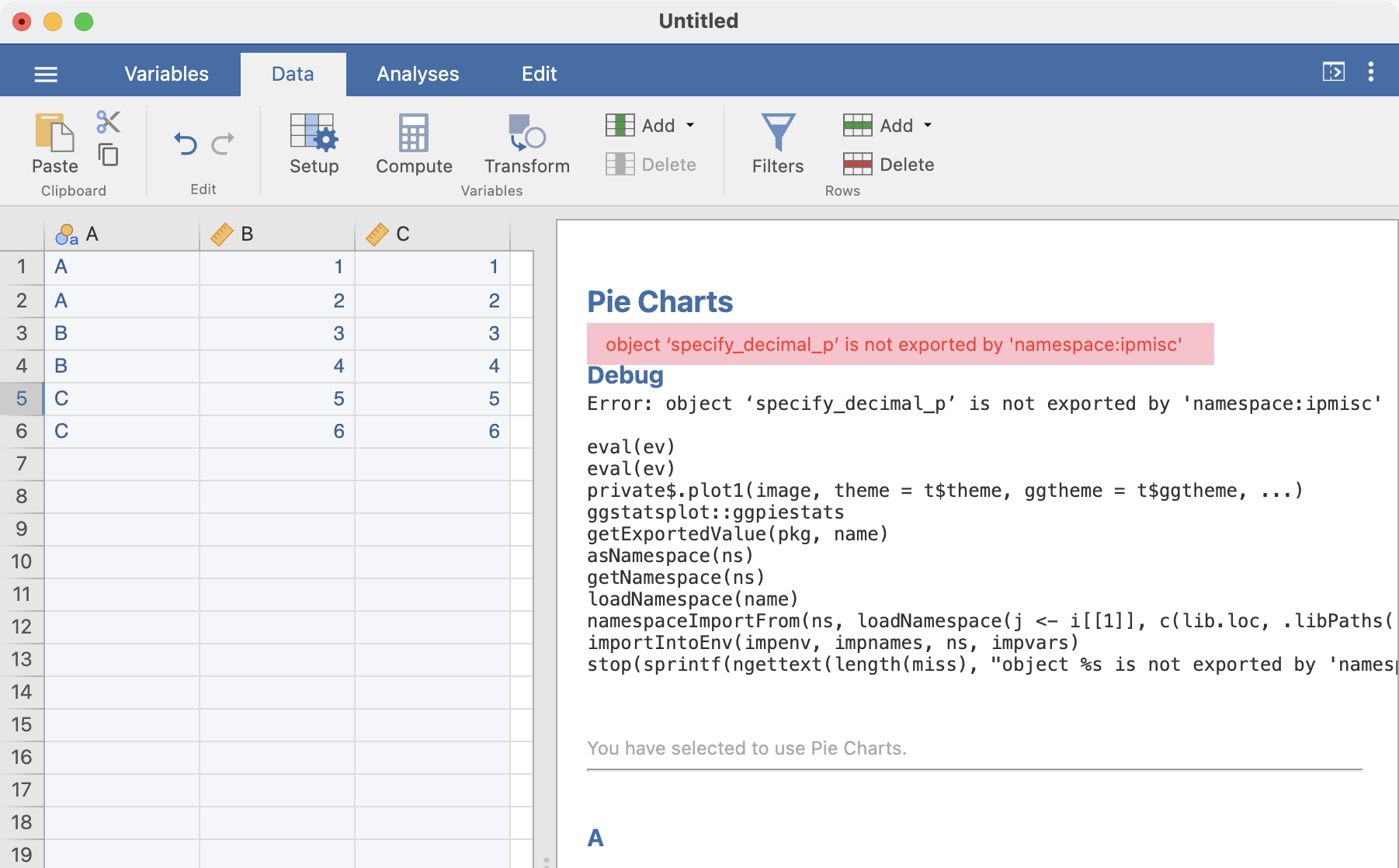1399x868 pixels.
Task: Open the hamburger main menu
Action: (46, 74)
